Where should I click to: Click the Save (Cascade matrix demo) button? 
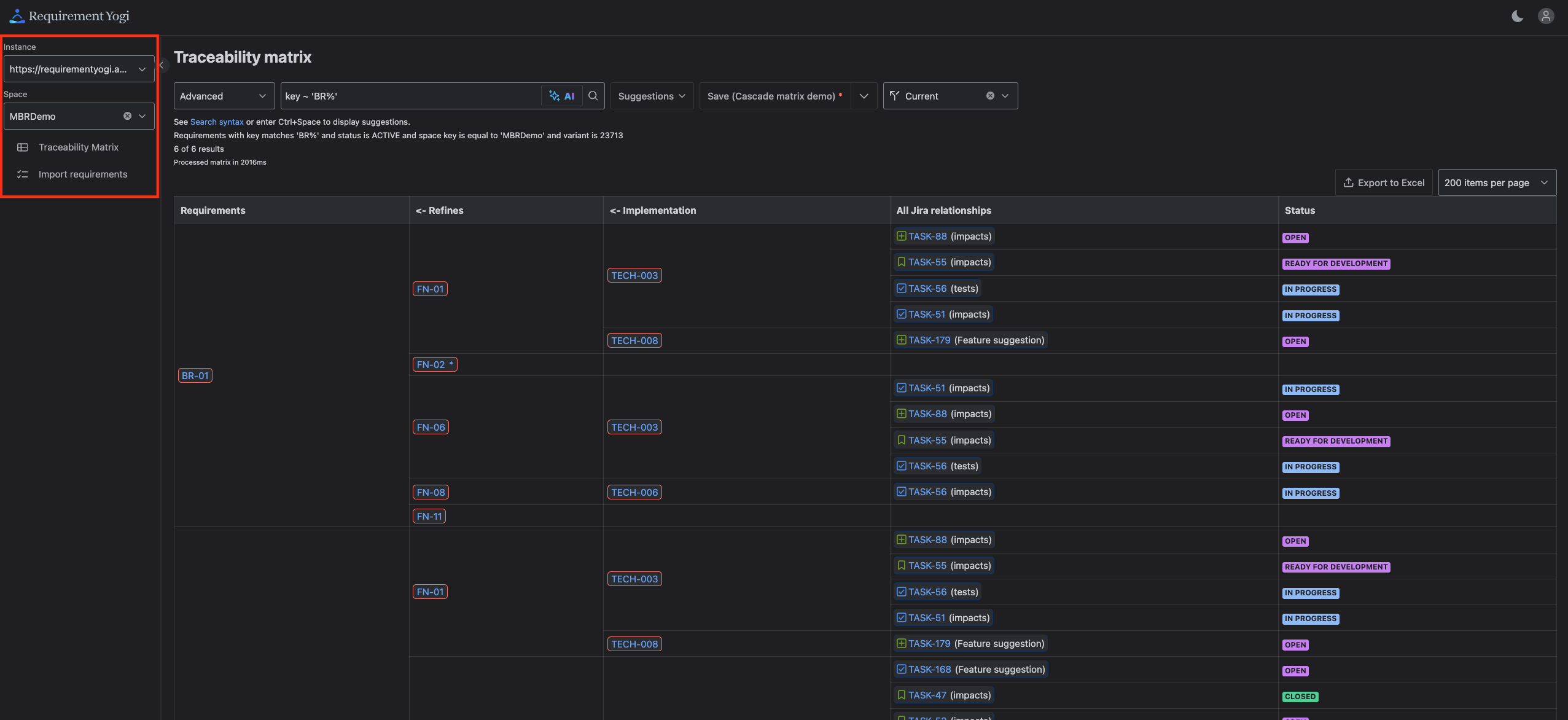click(773, 96)
